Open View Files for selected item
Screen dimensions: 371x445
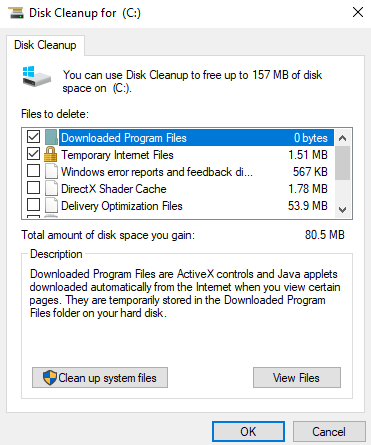click(297, 378)
